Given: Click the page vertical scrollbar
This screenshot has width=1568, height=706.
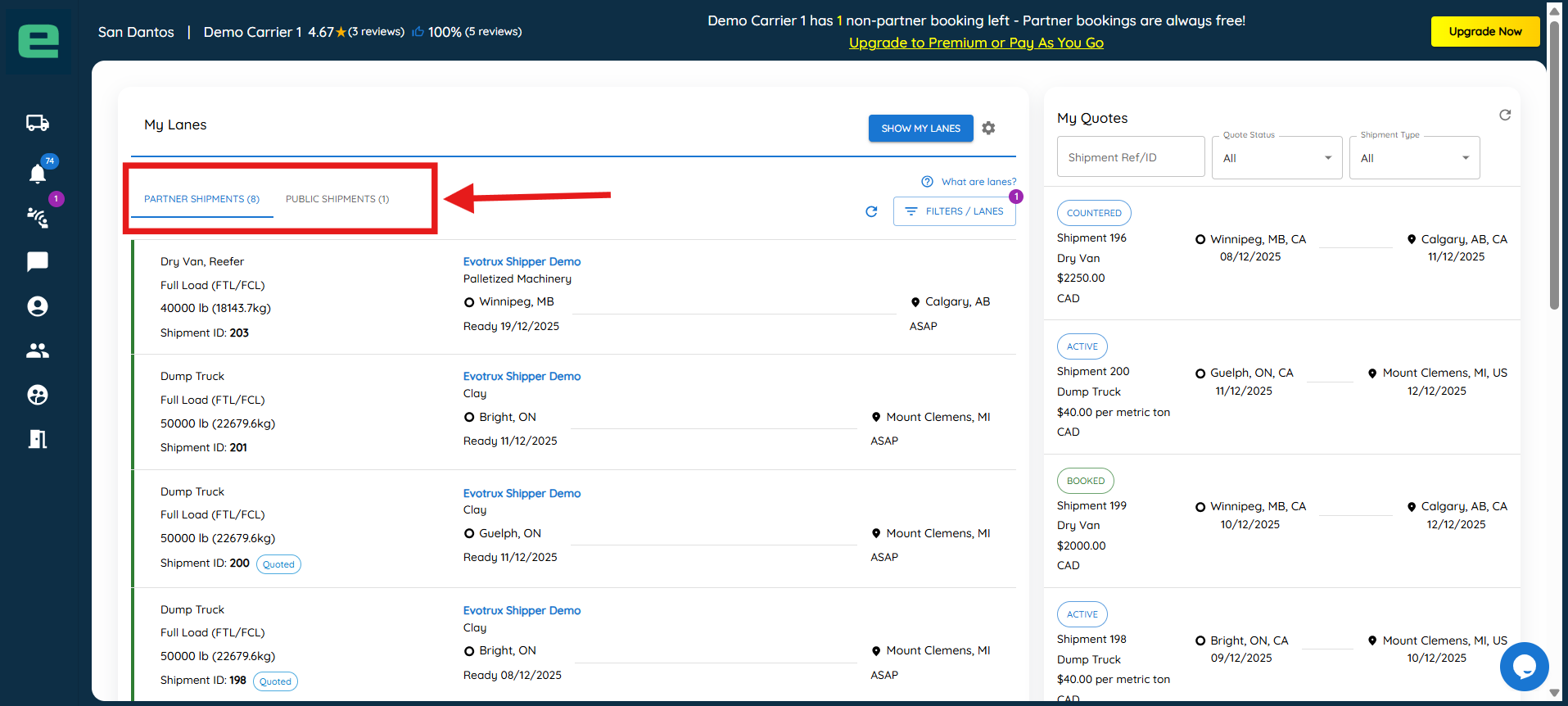Looking at the screenshot, I should click(x=1554, y=164).
